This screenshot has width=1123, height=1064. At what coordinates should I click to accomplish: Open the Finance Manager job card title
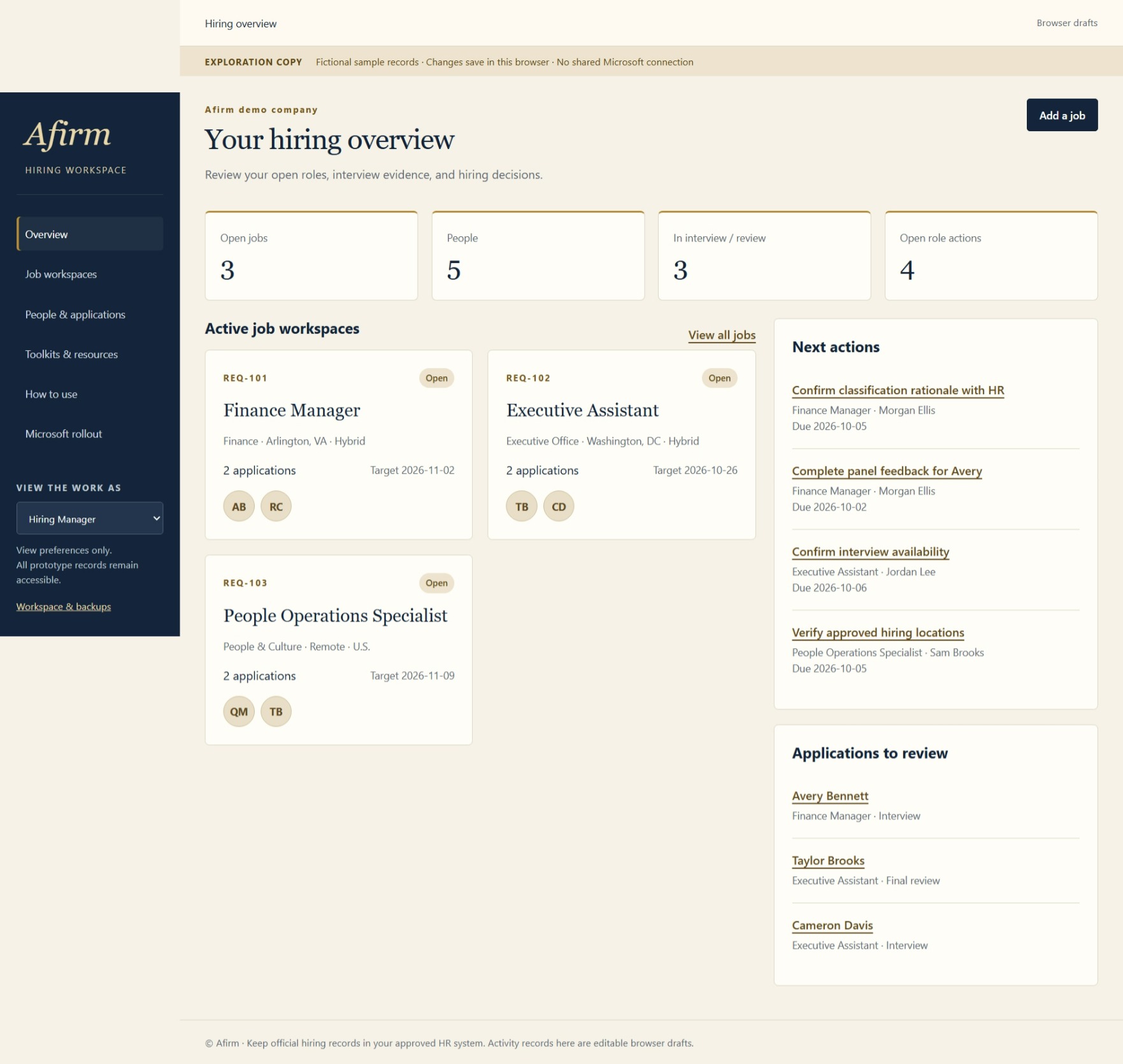[292, 411]
